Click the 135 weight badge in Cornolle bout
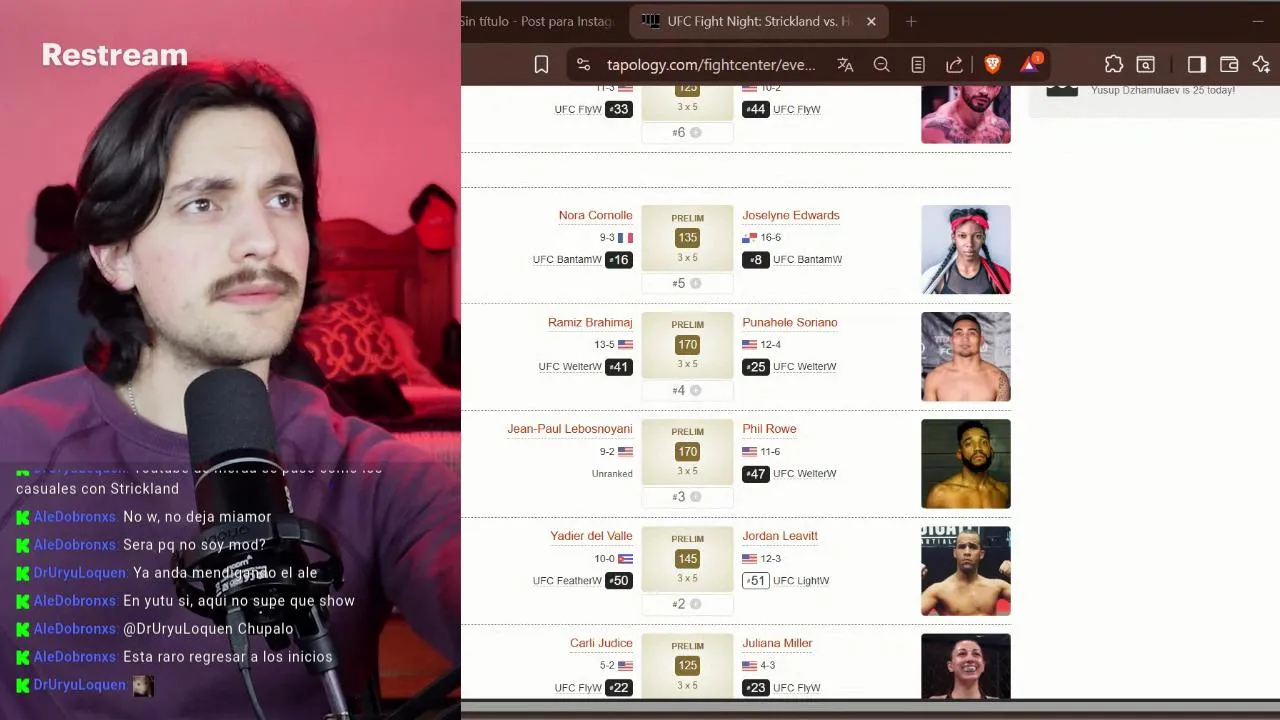 click(687, 237)
